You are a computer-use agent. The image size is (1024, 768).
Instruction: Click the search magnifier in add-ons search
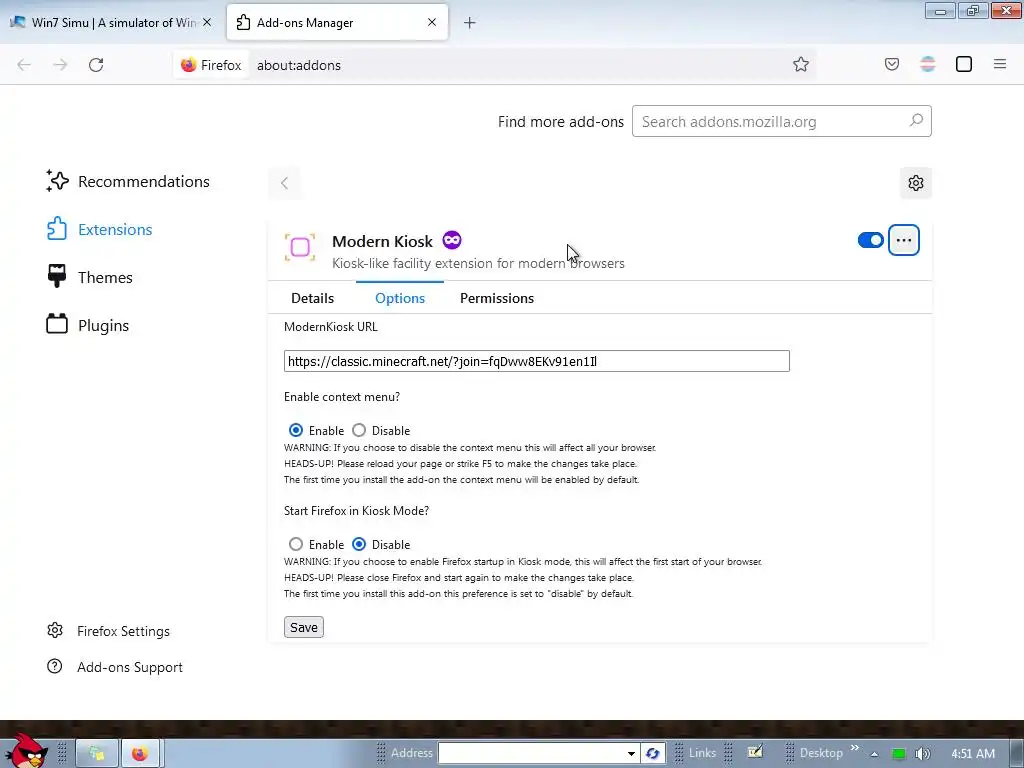pyautogui.click(x=916, y=121)
